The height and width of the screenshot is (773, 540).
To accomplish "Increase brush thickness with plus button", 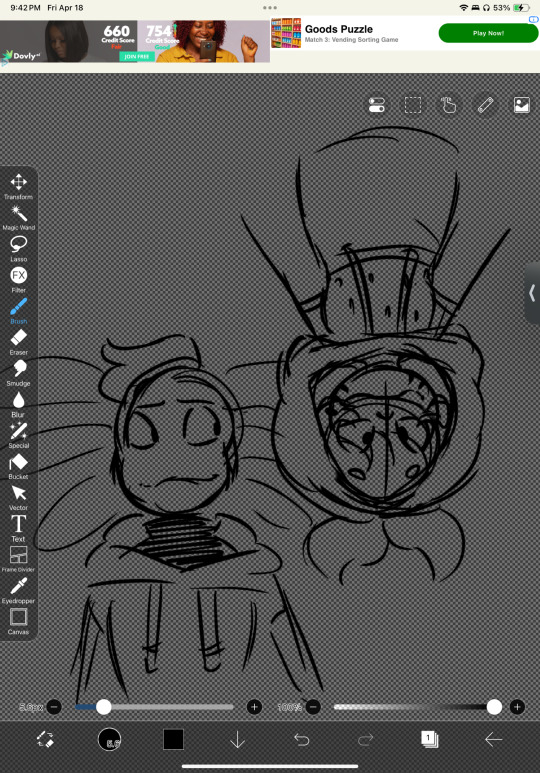I will (254, 707).
